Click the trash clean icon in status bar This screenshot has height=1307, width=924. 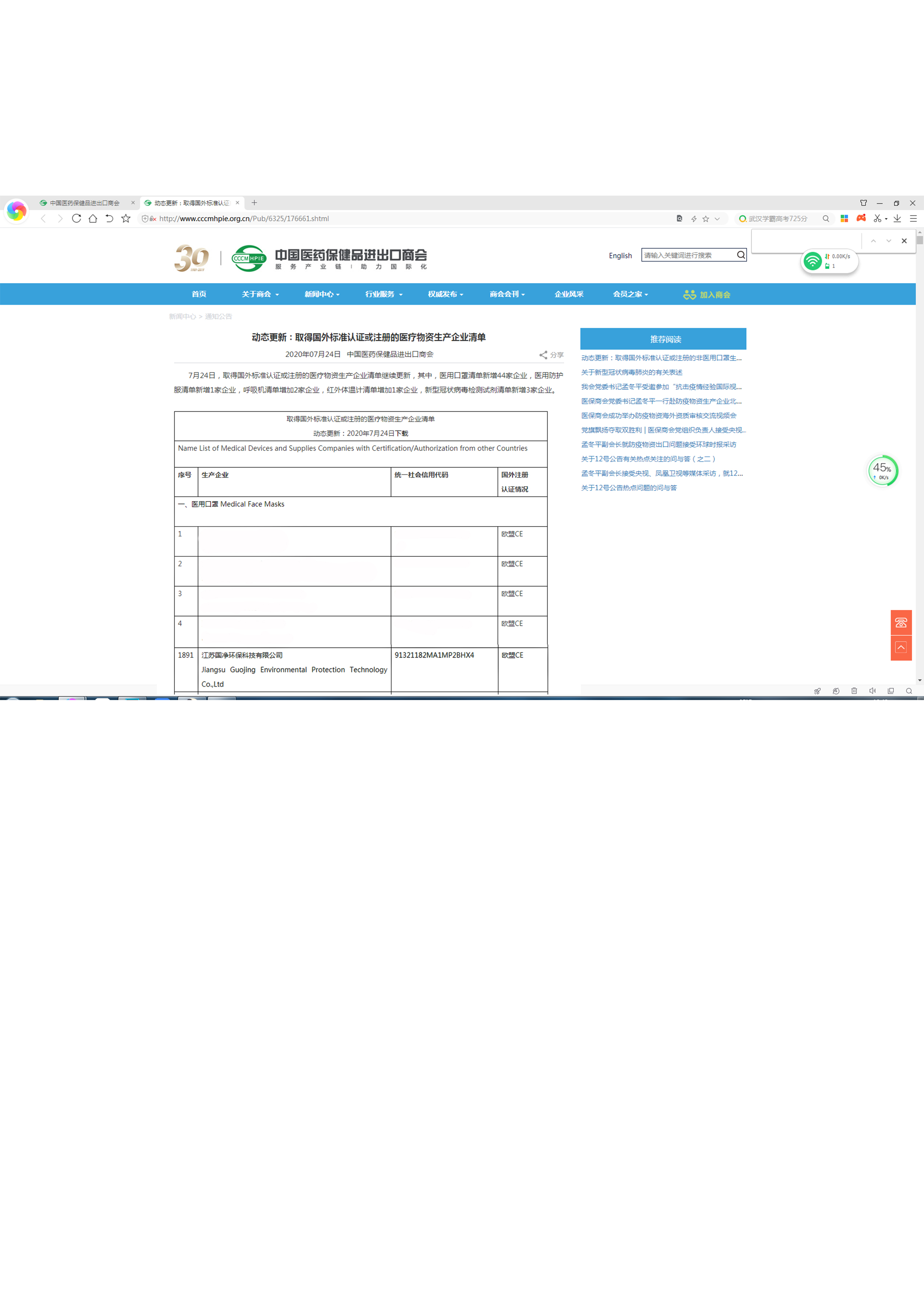tap(854, 691)
